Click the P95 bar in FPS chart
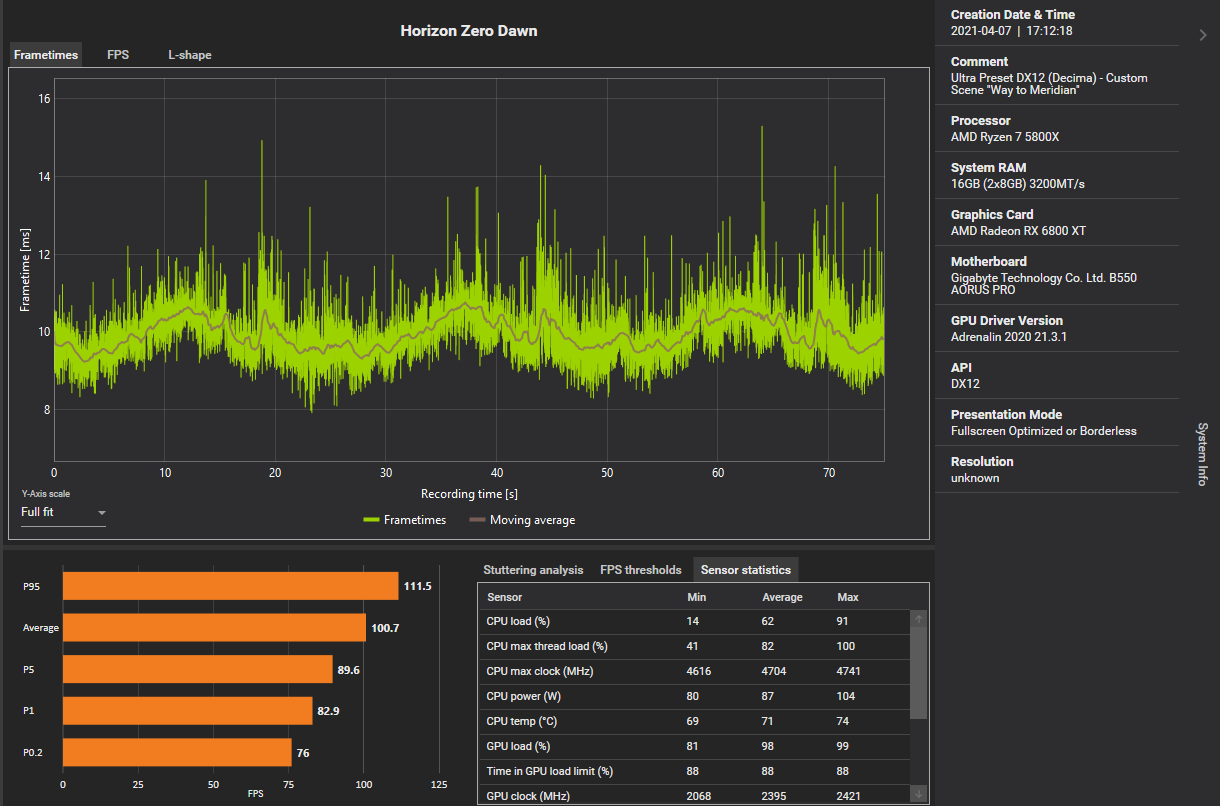 (231, 586)
